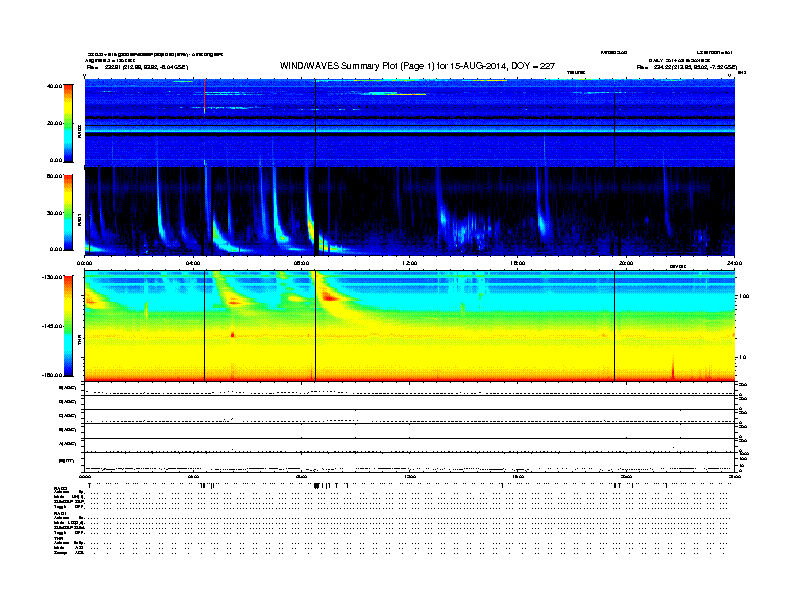This screenshot has width=792, height=612.
Task: Click the 12:00 tick label under the bottom line panel
Action: 410,476
